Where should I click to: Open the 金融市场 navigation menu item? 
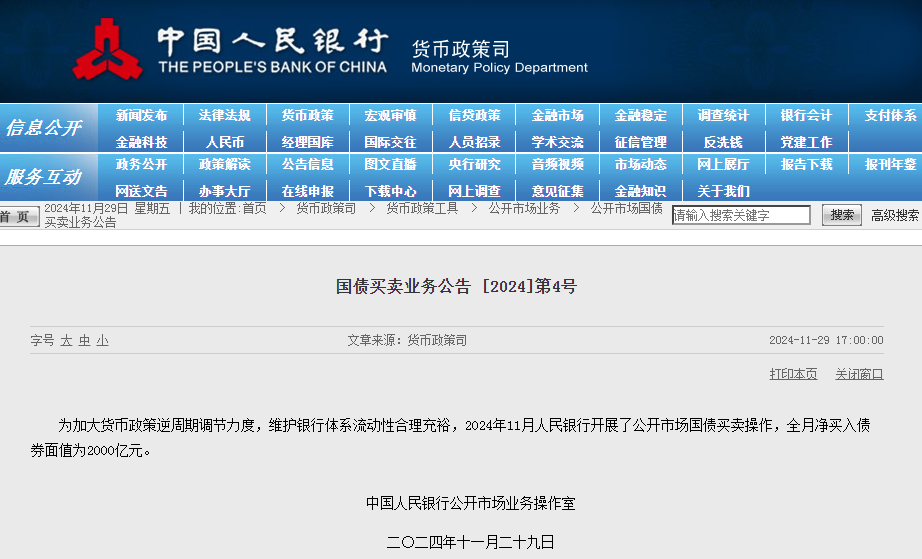557,115
